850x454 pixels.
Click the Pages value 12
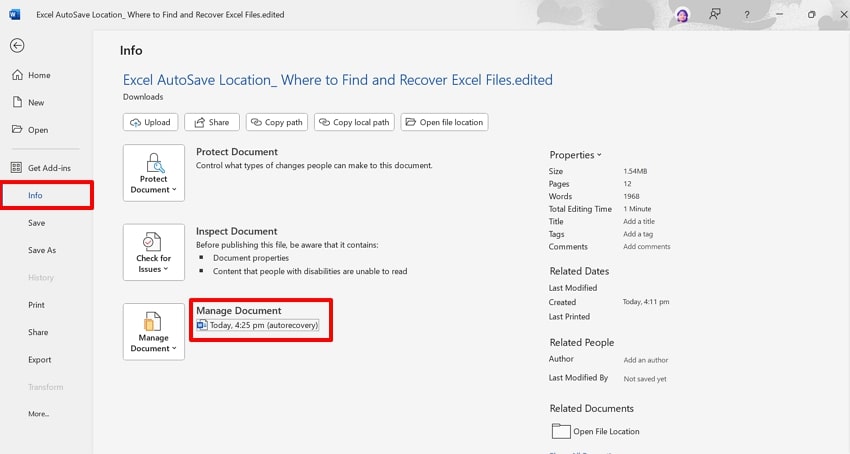pyautogui.click(x=627, y=184)
